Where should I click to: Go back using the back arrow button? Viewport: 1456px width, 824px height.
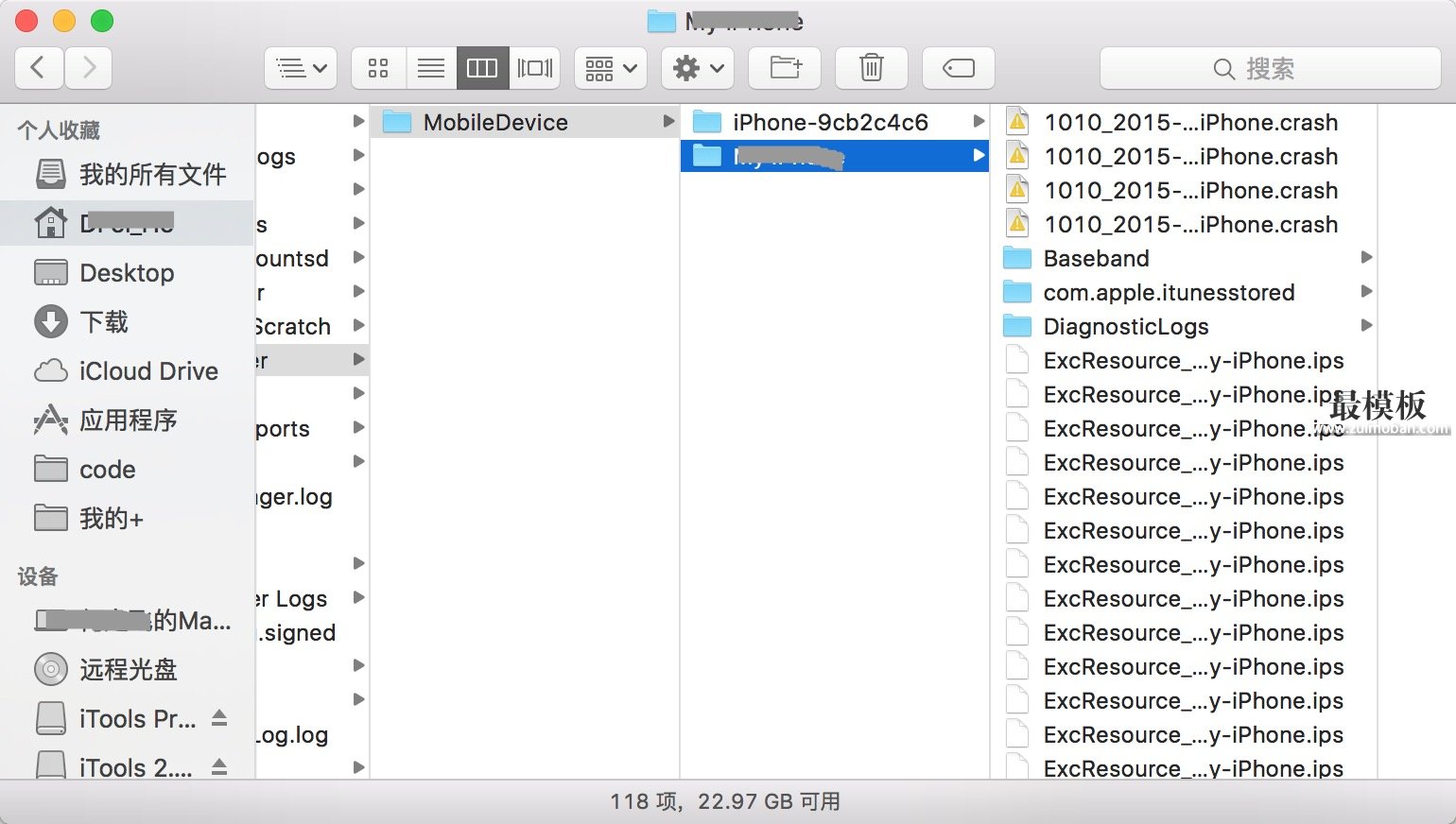(x=39, y=68)
